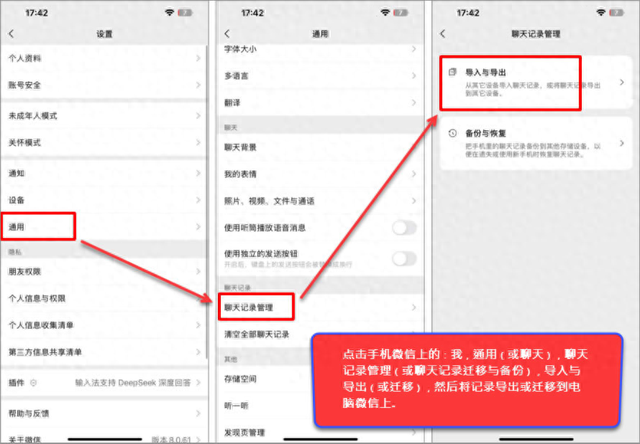The image size is (640, 444).
Task: Open 帮助与反馈
Action: (104, 413)
